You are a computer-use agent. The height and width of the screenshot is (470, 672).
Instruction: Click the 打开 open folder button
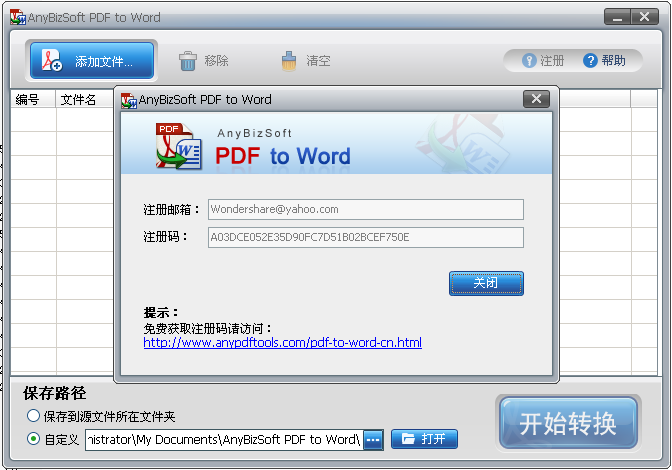pos(424,439)
